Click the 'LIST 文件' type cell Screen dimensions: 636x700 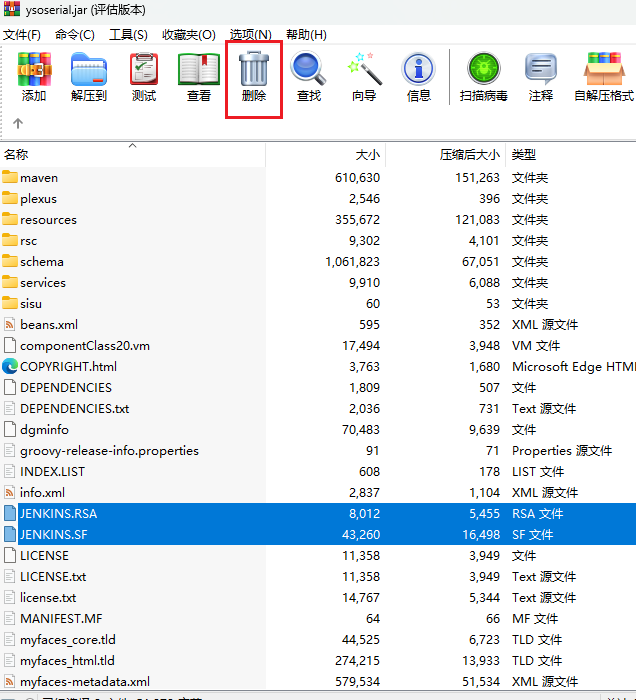(x=538, y=471)
